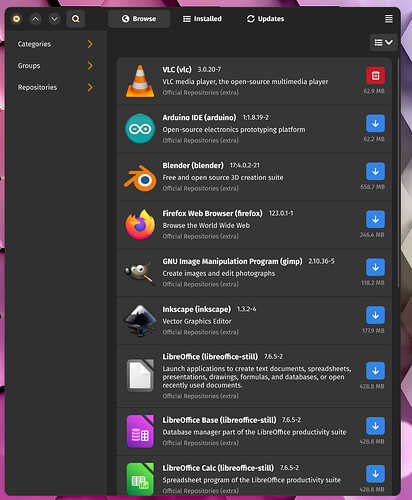Viewport: 412px width, 500px height.
Task: Open the list view sort dropdown
Action: (x=383, y=42)
